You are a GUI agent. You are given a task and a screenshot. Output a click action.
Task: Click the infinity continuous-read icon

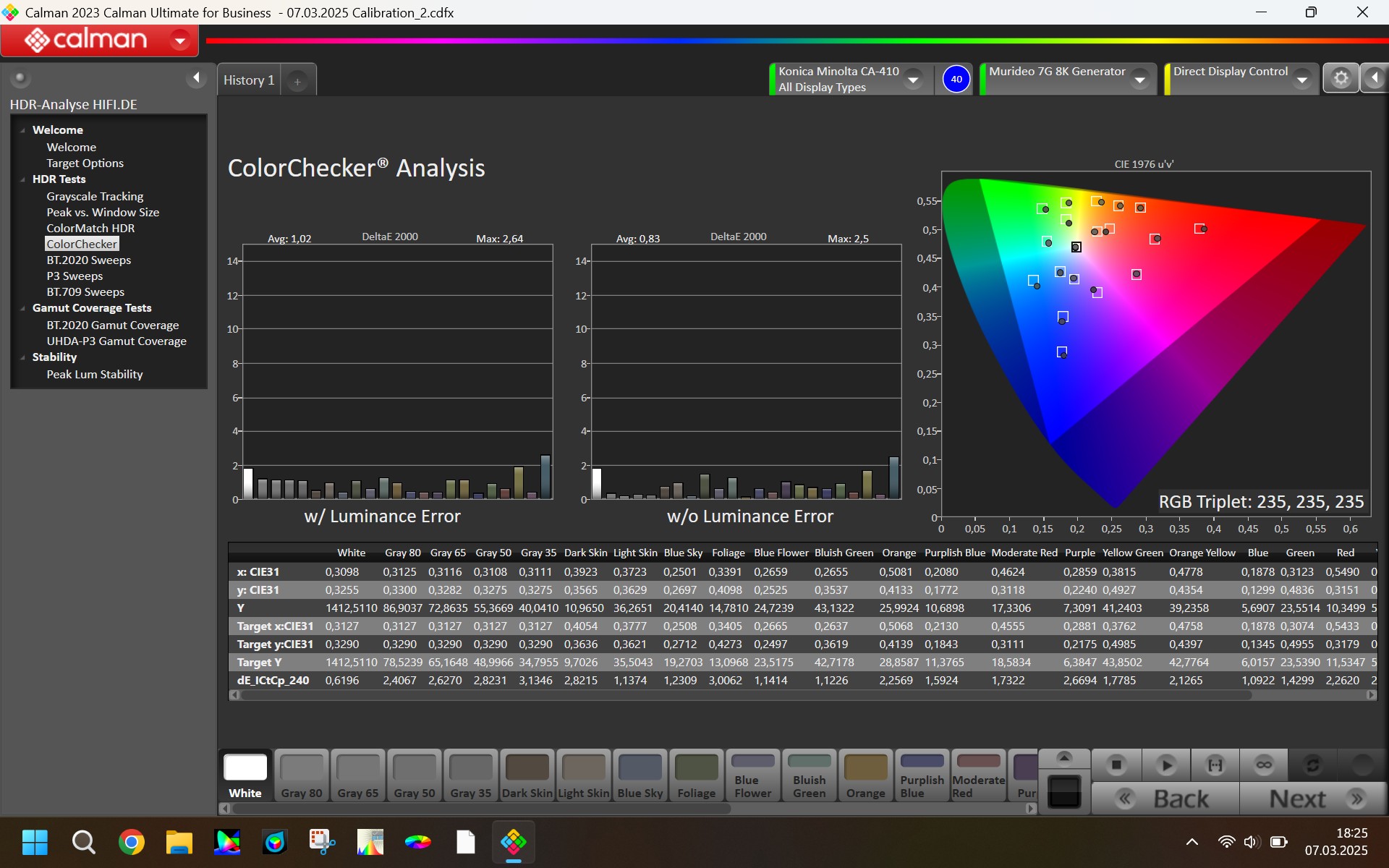[x=1263, y=765]
